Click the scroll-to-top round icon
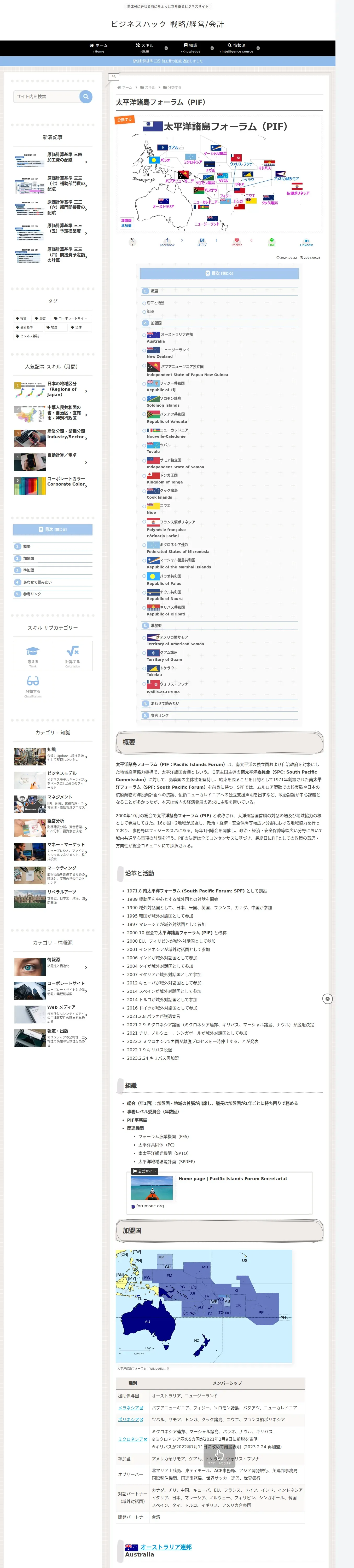Image resolution: width=354 pixels, height=1568 pixels. (327, 999)
